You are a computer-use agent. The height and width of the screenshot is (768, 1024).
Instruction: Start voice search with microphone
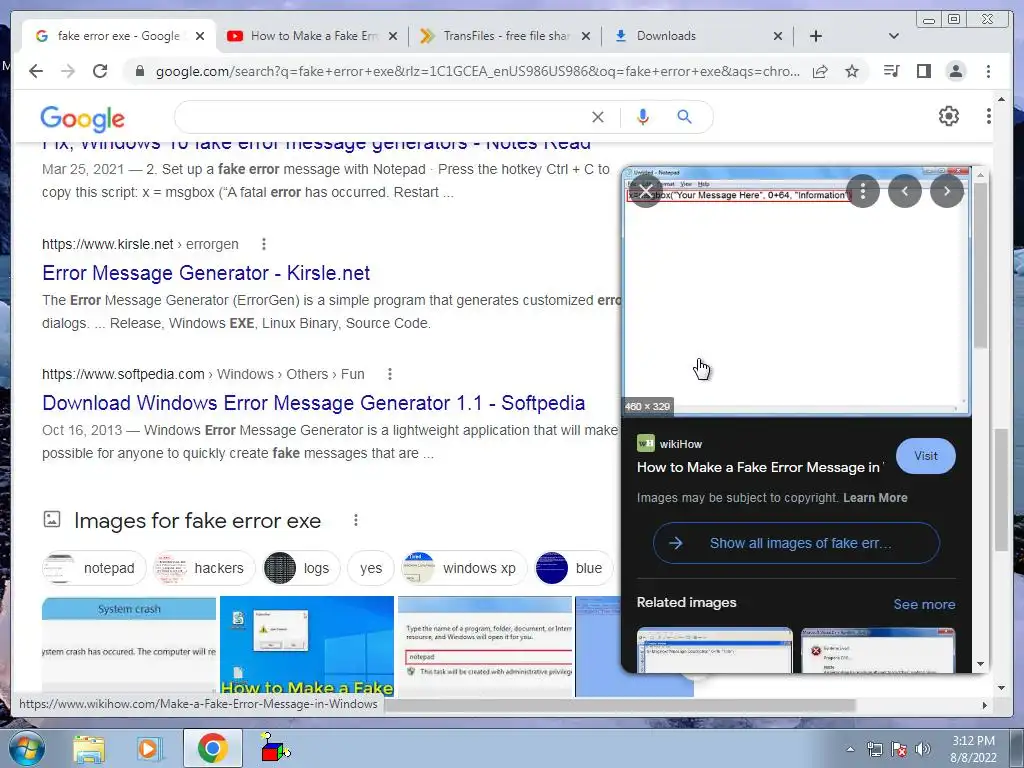tap(643, 117)
